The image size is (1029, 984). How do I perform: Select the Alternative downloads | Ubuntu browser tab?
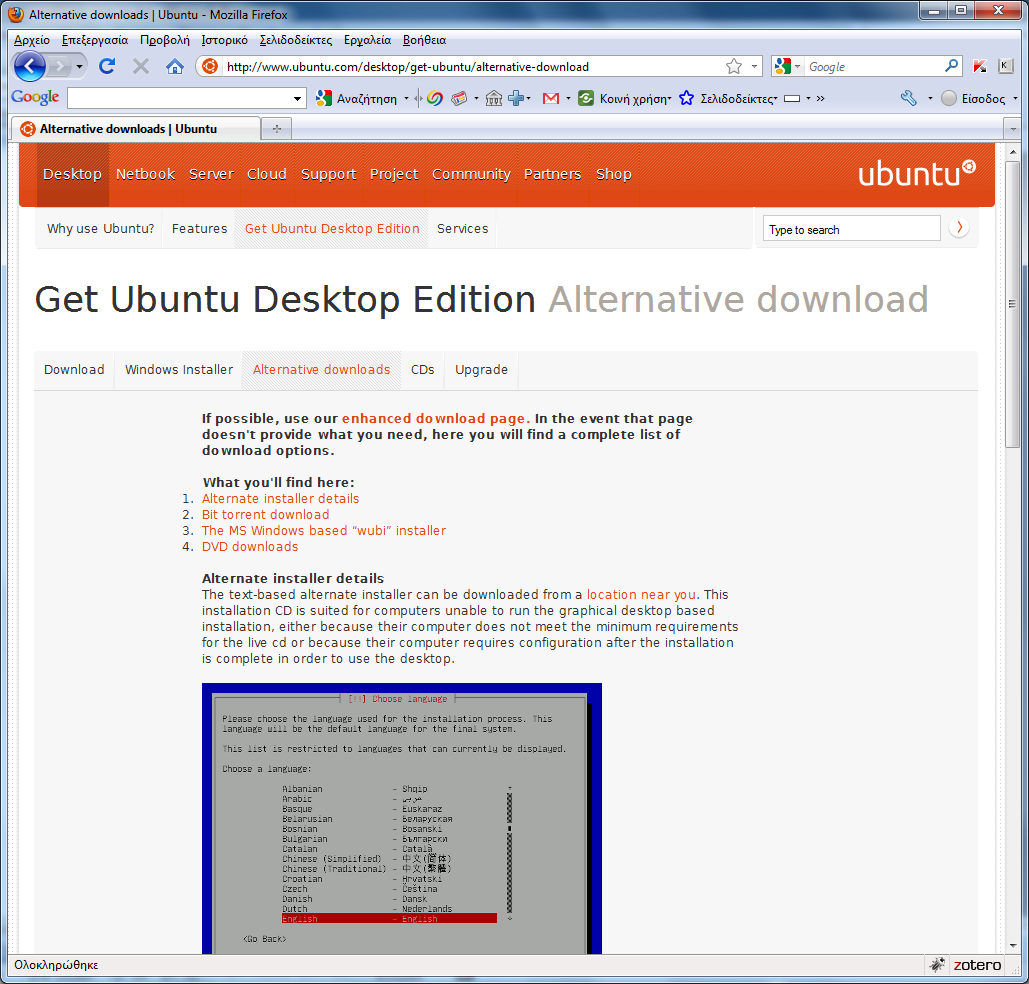(x=136, y=129)
